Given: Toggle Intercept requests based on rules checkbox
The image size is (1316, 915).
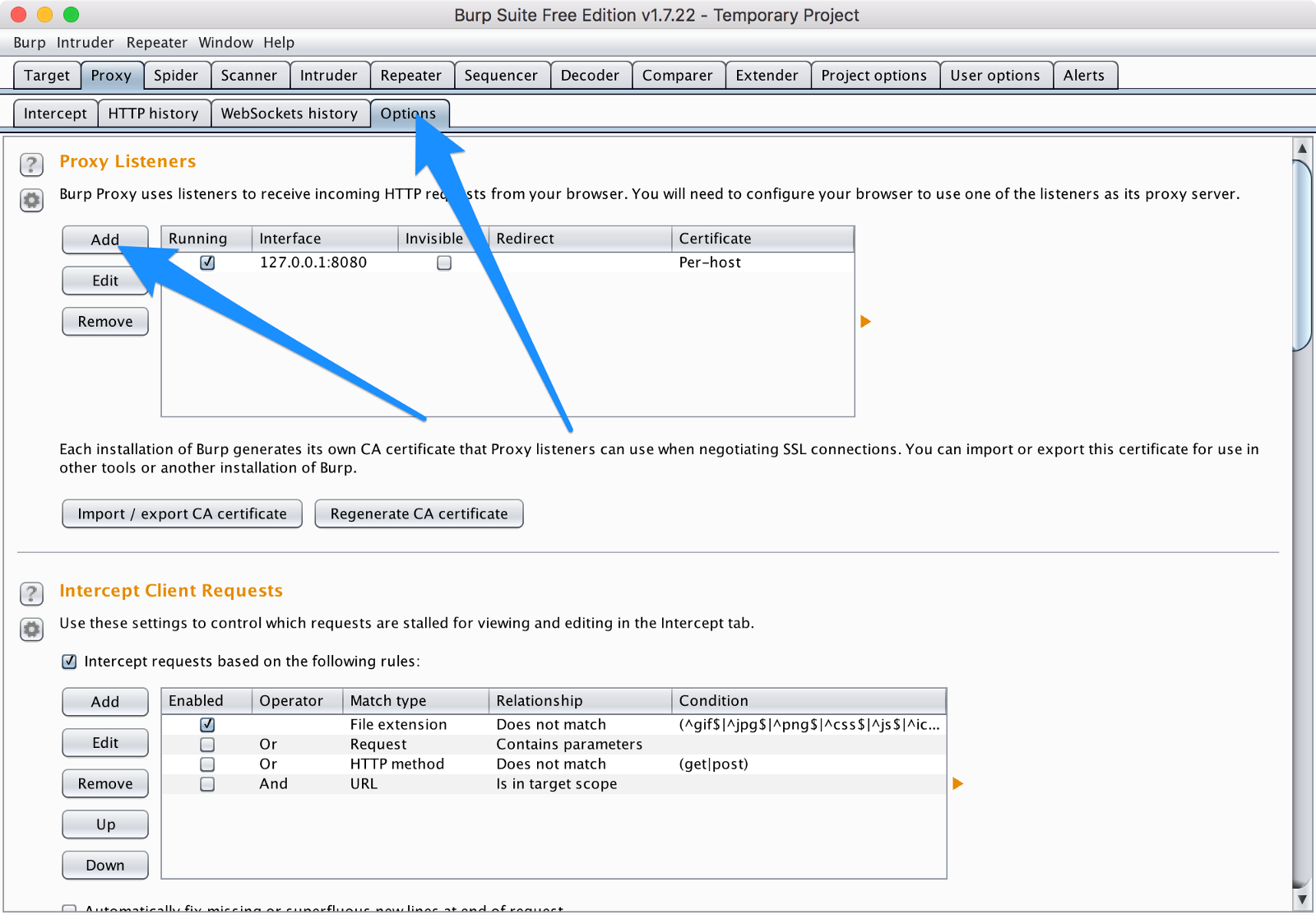Looking at the screenshot, I should pos(69,662).
